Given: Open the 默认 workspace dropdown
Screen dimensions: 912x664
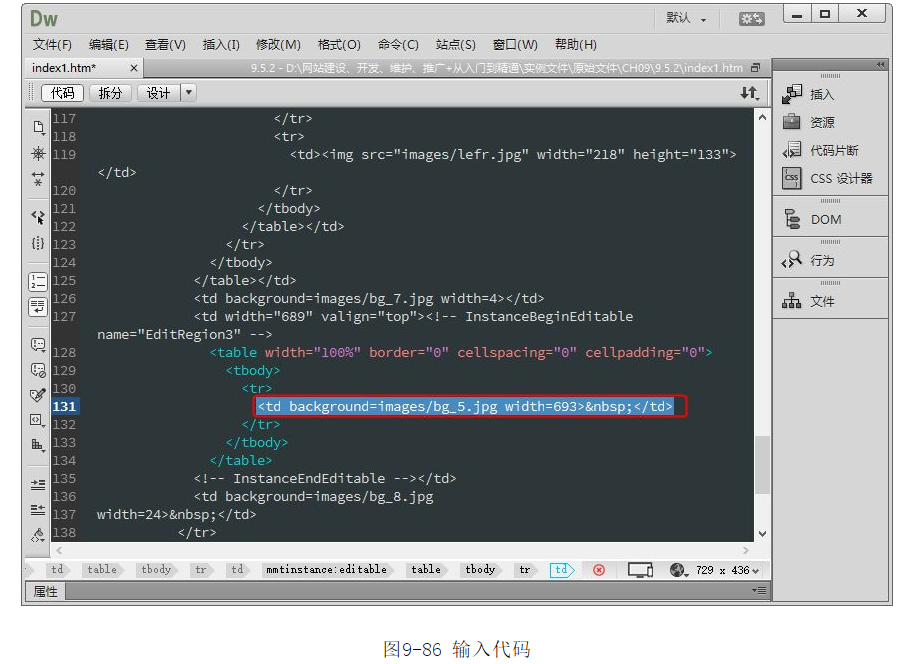Looking at the screenshot, I should tap(686, 18).
